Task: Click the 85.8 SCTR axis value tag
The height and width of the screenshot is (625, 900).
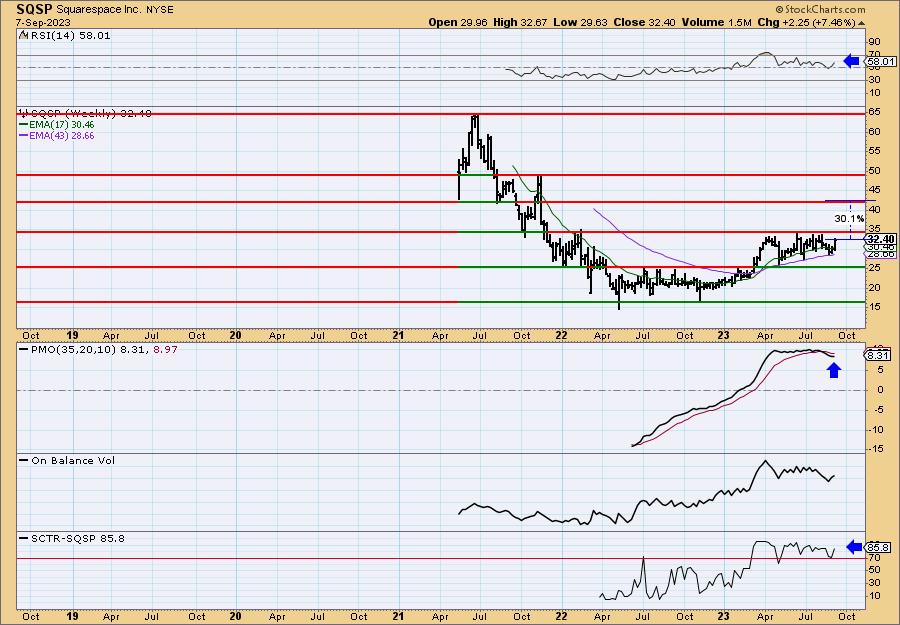Action: 879,548
